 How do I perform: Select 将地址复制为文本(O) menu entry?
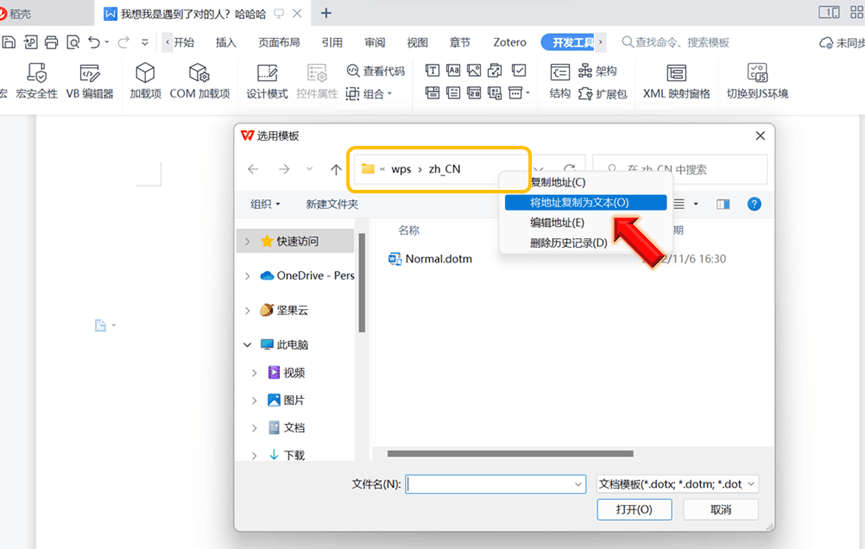coord(579,202)
